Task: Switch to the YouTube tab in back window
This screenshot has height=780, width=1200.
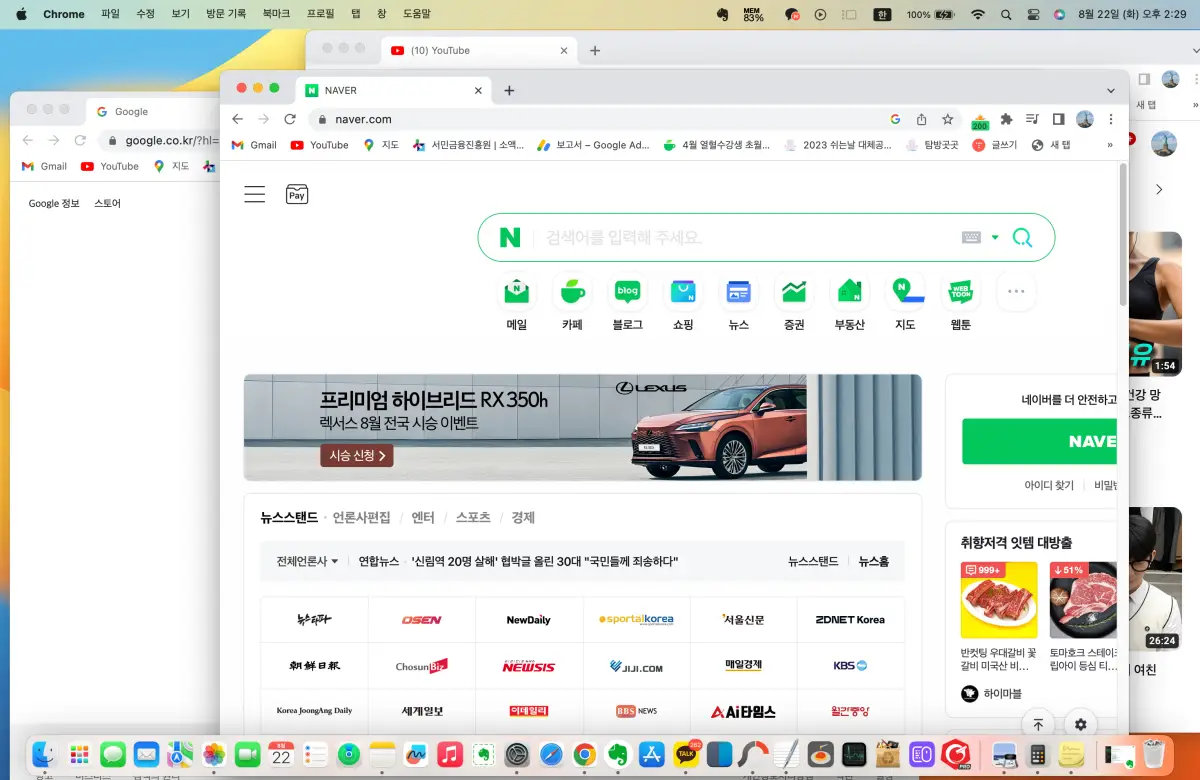Action: [x=480, y=50]
